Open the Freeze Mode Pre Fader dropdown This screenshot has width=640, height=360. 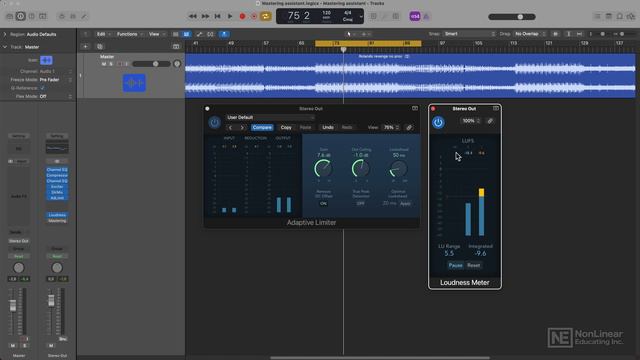55,80
